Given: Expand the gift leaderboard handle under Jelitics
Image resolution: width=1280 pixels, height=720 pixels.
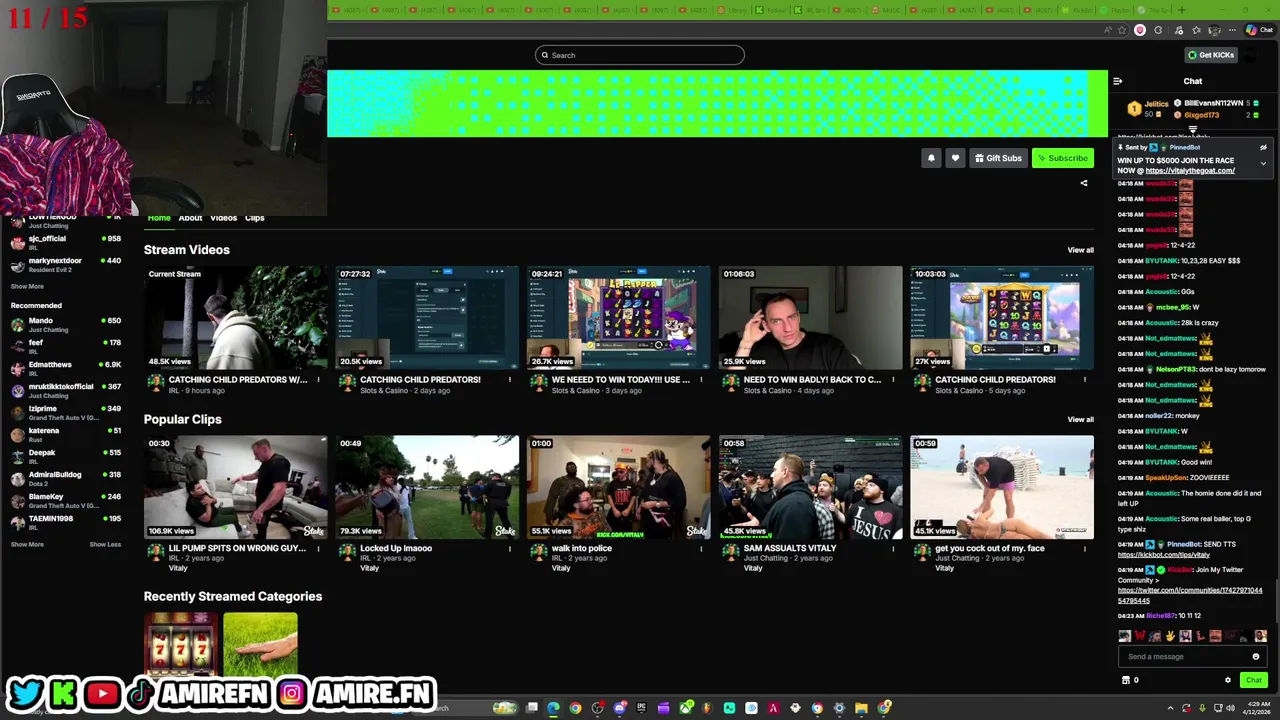Looking at the screenshot, I should [x=1192, y=129].
